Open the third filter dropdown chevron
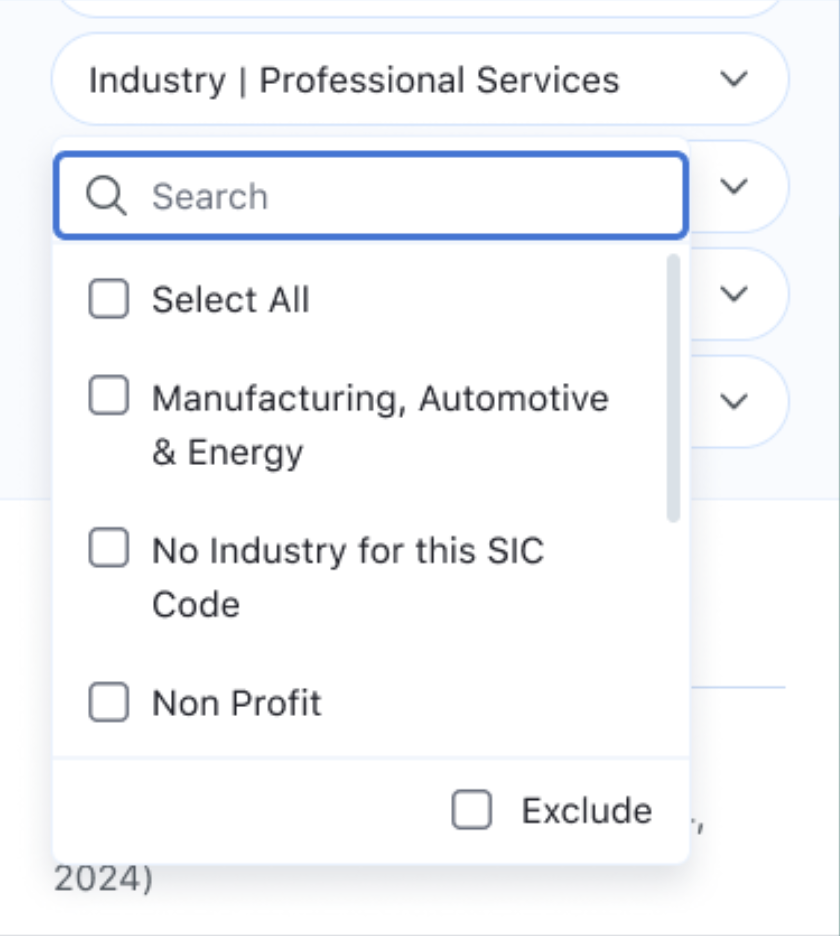The width and height of the screenshot is (840, 936). [735, 294]
